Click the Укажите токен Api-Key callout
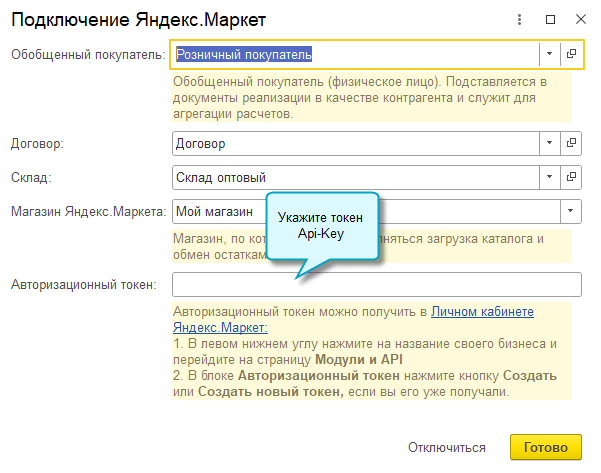The height and width of the screenshot is (473, 601). 321,225
